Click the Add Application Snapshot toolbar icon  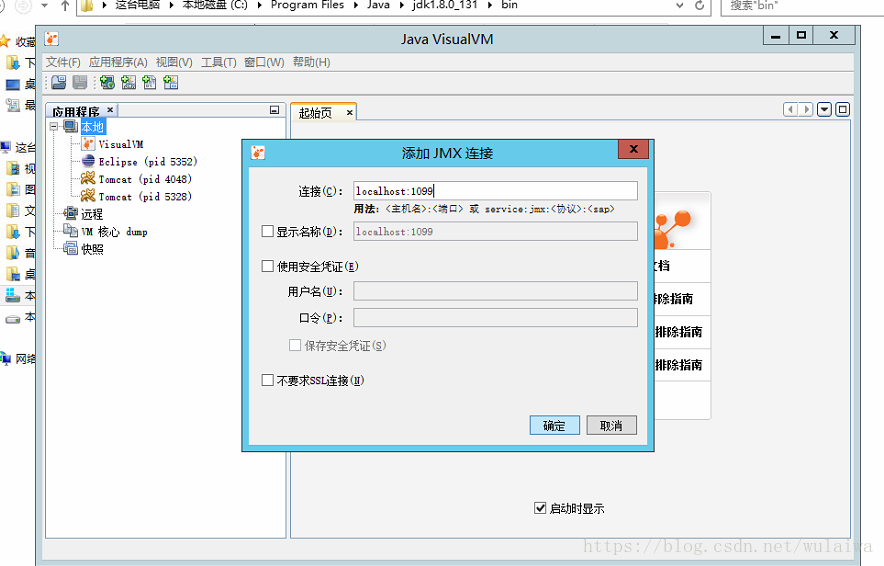point(170,82)
